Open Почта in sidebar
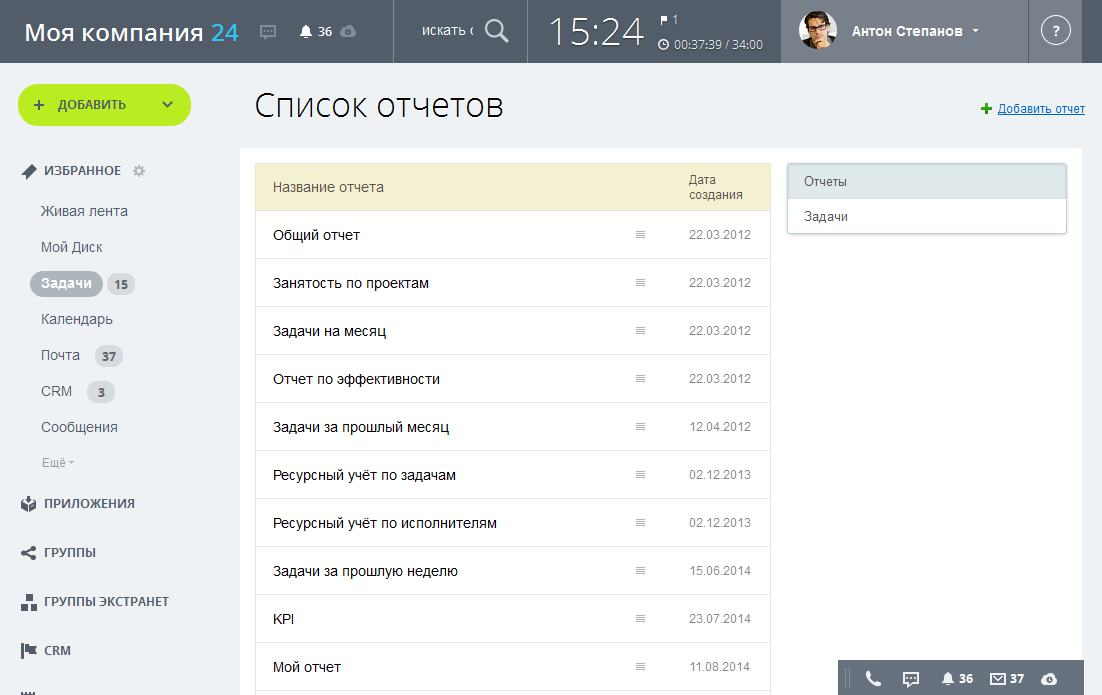Viewport: 1102px width, 695px height. coord(60,356)
